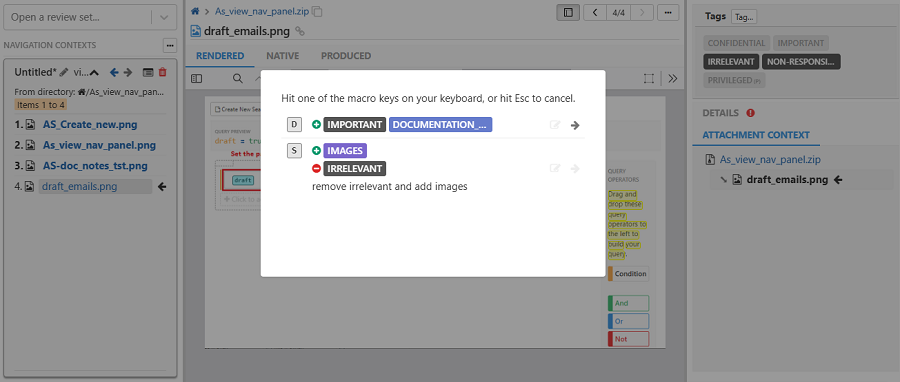Toggle the CONFIDENTIAL tag

coord(736,43)
